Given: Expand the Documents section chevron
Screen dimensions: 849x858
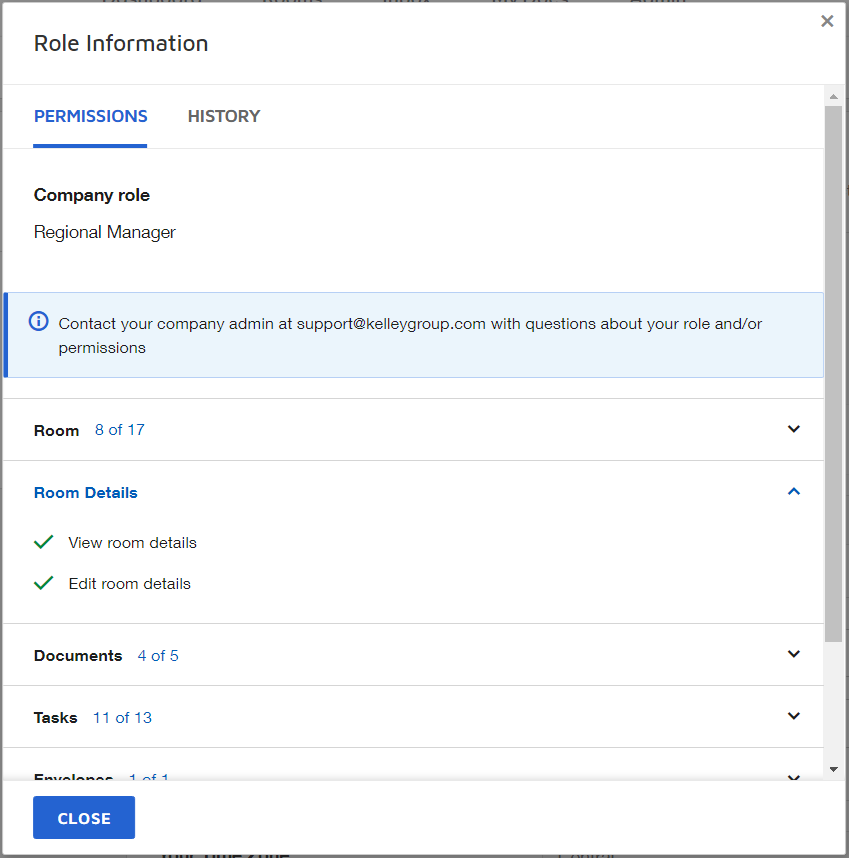Looking at the screenshot, I should (794, 654).
